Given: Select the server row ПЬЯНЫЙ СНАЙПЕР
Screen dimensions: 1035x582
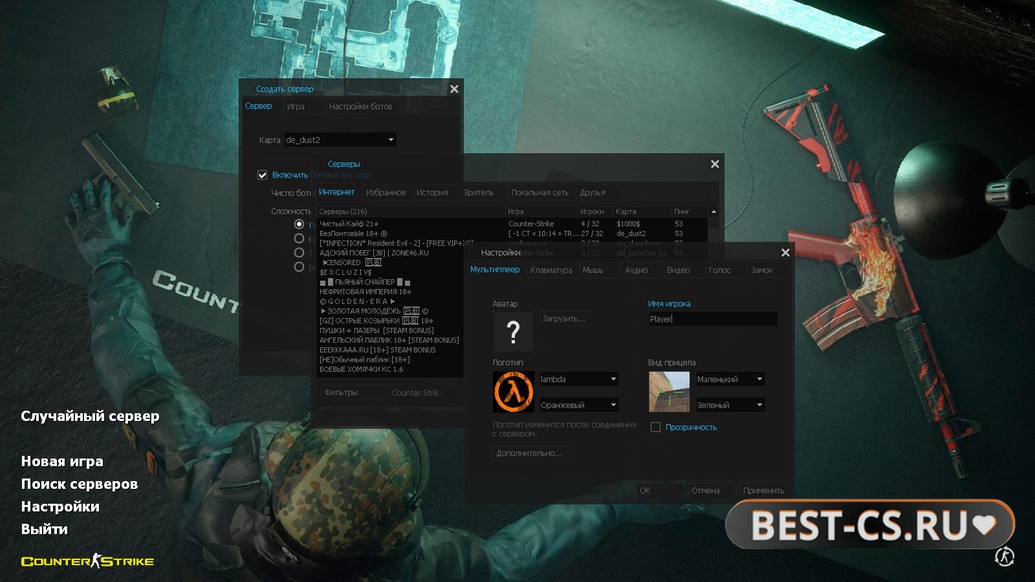Looking at the screenshot, I should 391,282.
